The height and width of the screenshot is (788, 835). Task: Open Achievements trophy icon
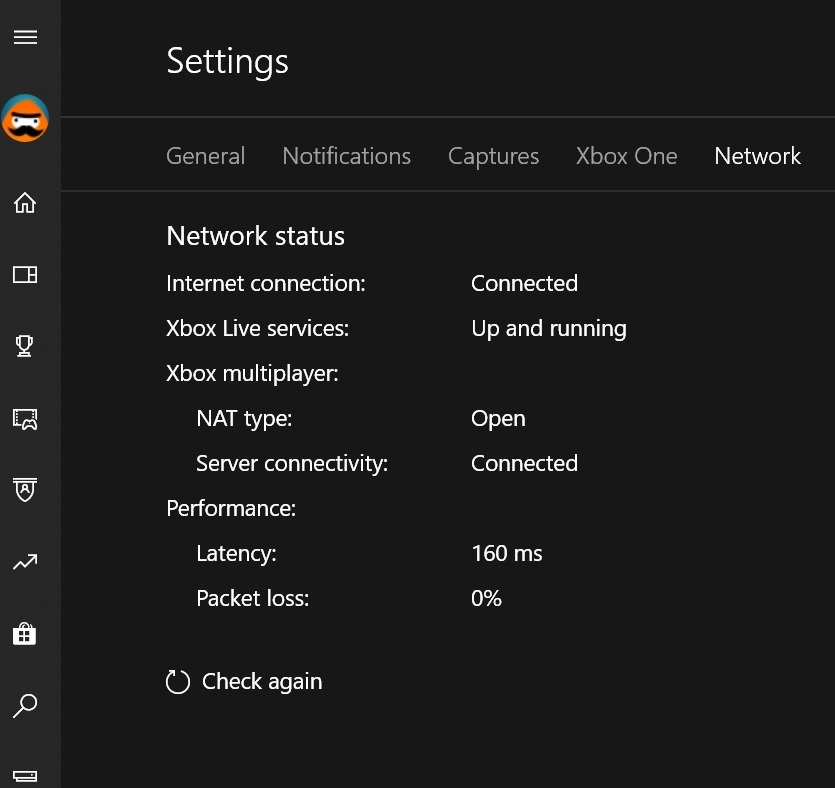point(25,346)
